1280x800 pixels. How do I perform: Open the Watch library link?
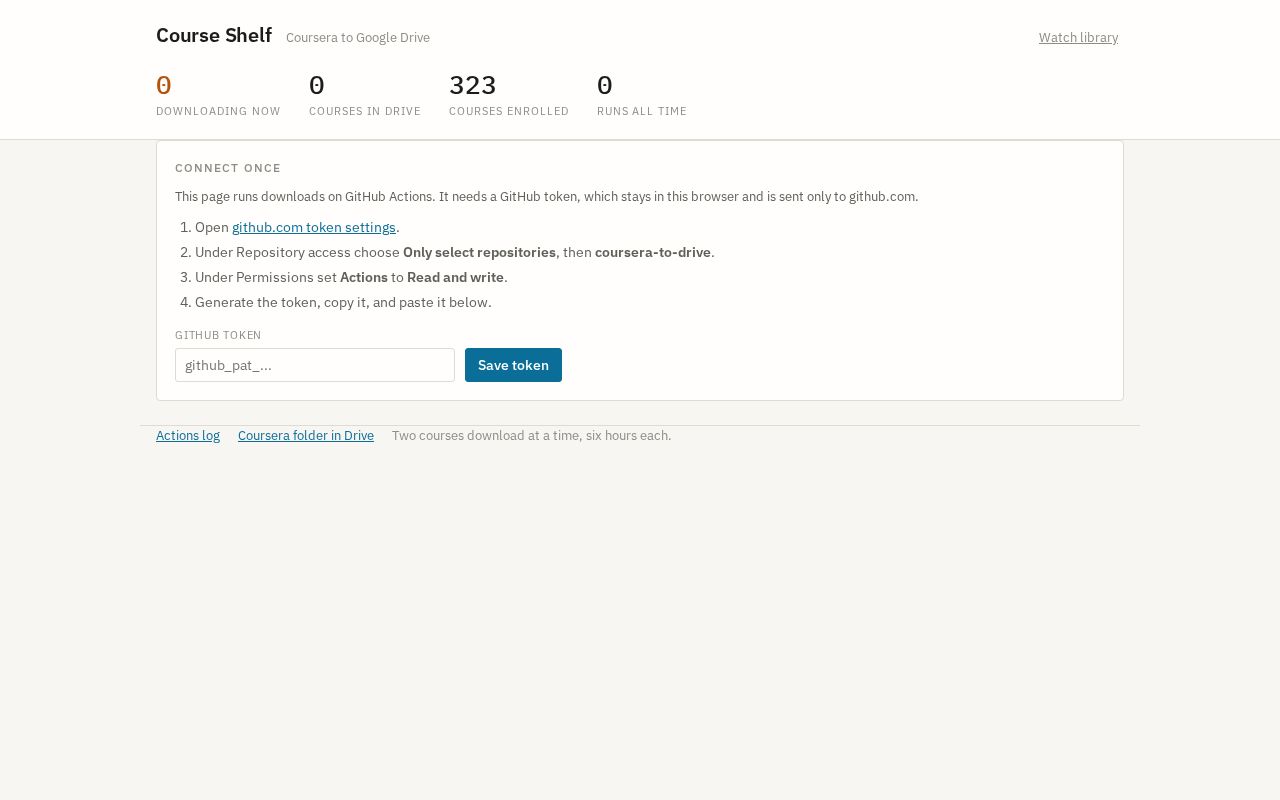click(x=1078, y=38)
